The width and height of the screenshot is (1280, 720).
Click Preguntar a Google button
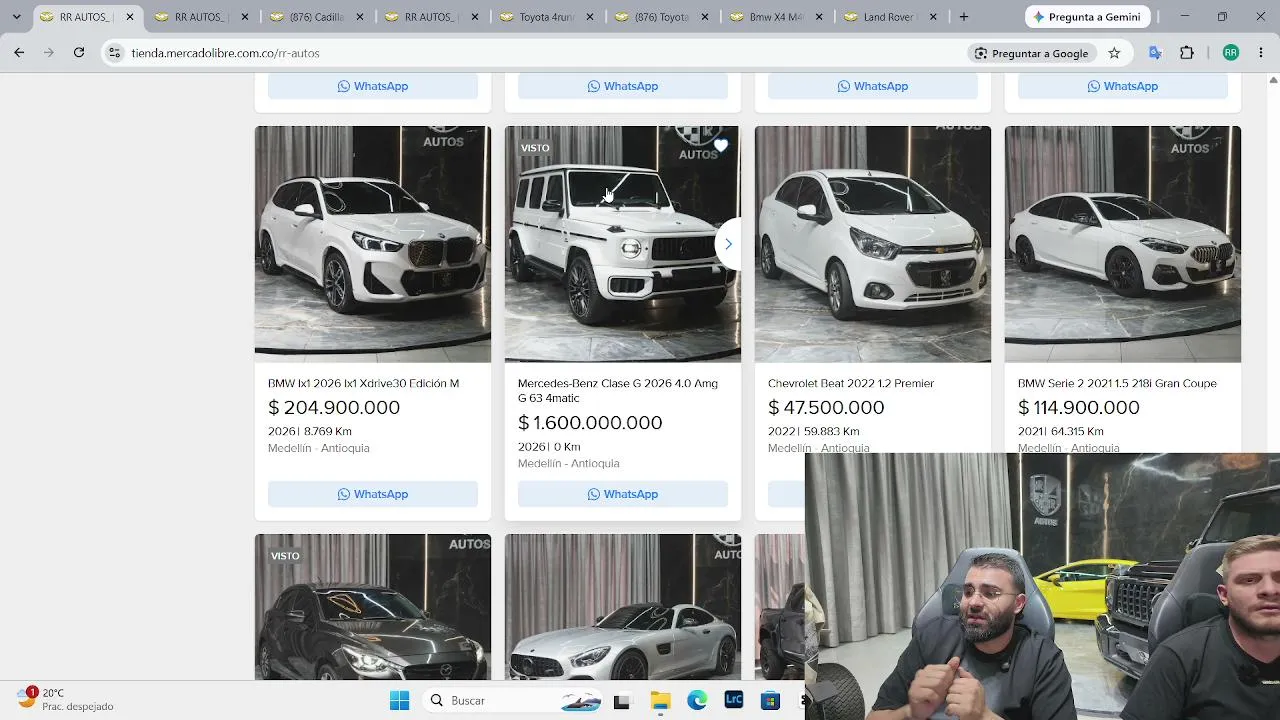coord(1031,53)
